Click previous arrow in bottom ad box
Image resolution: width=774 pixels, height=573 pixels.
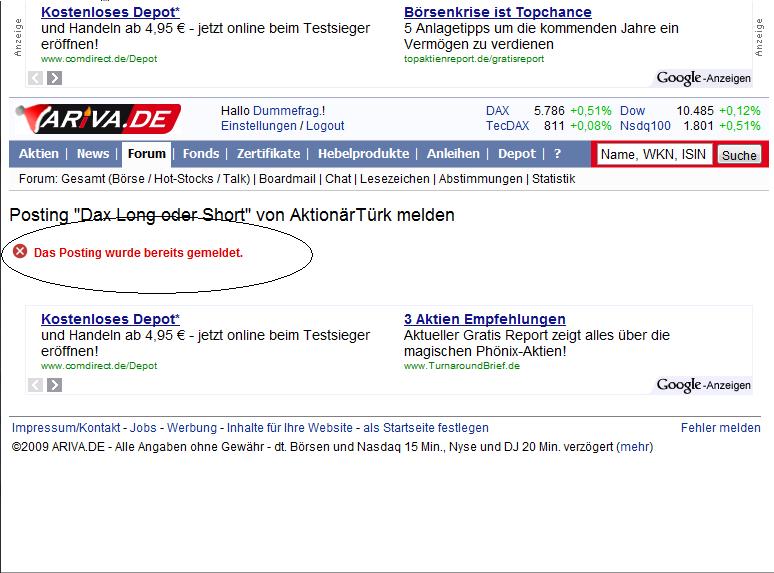35,385
